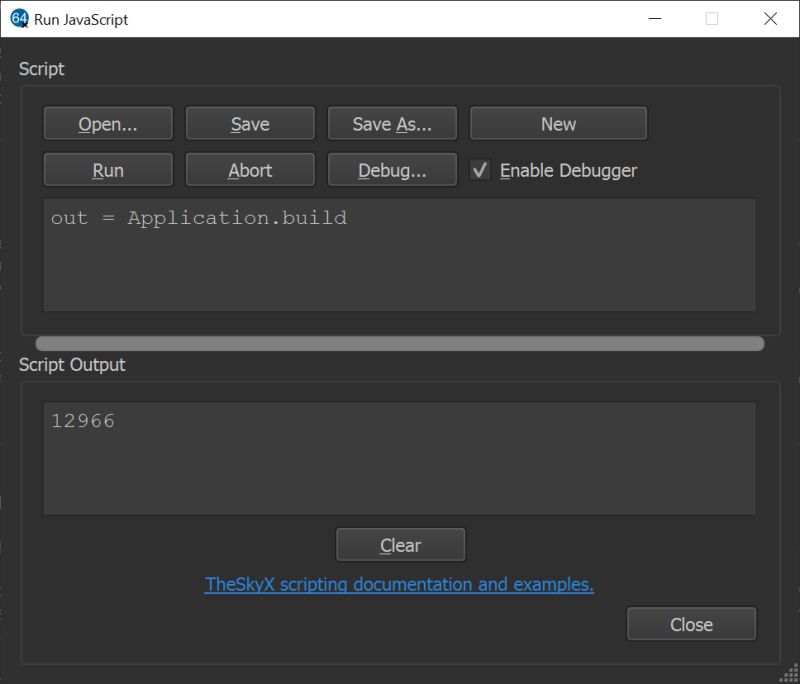
Task: Click the horizontal splitter bar above Script Output
Action: 399,343
